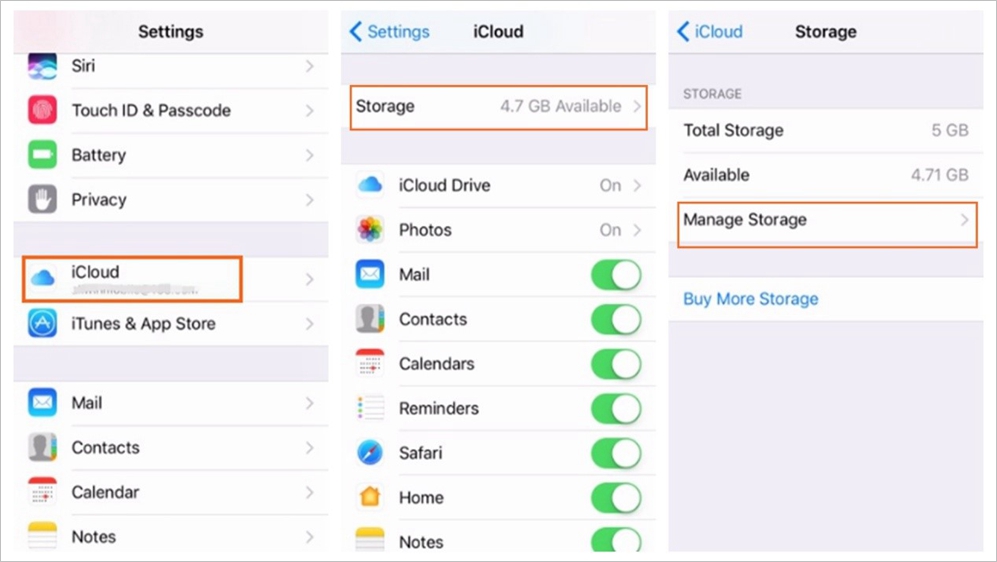This screenshot has height=562, width=997.
Task: Tap the iCloud cloud icon in Settings
Action: pyautogui.click(x=43, y=278)
